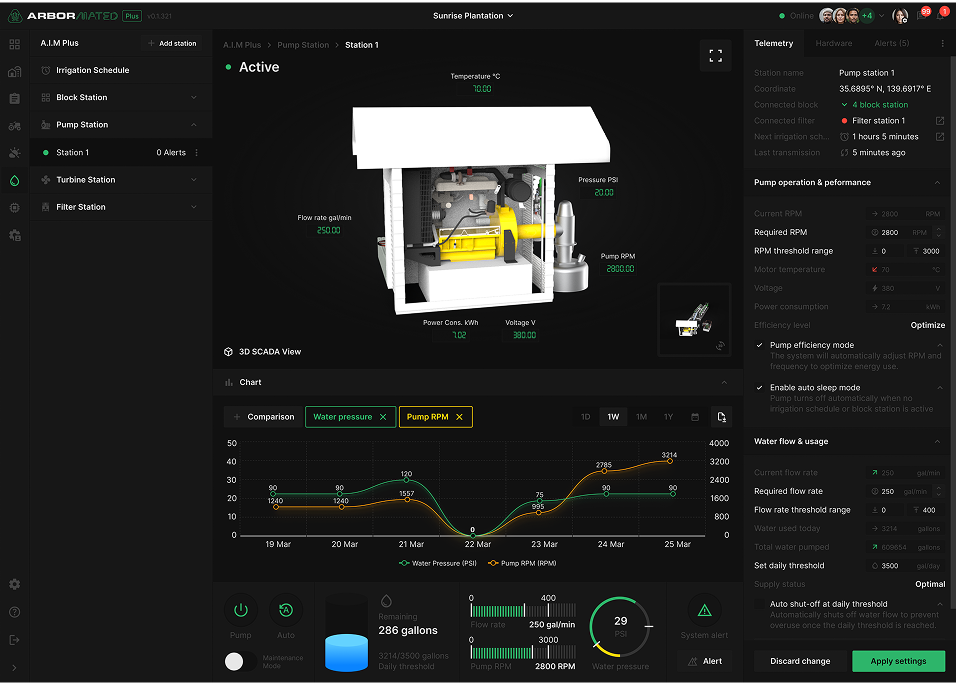Viewport: 956px width, 685px height.
Task: Open the chart calendar date picker
Action: [x=694, y=417]
